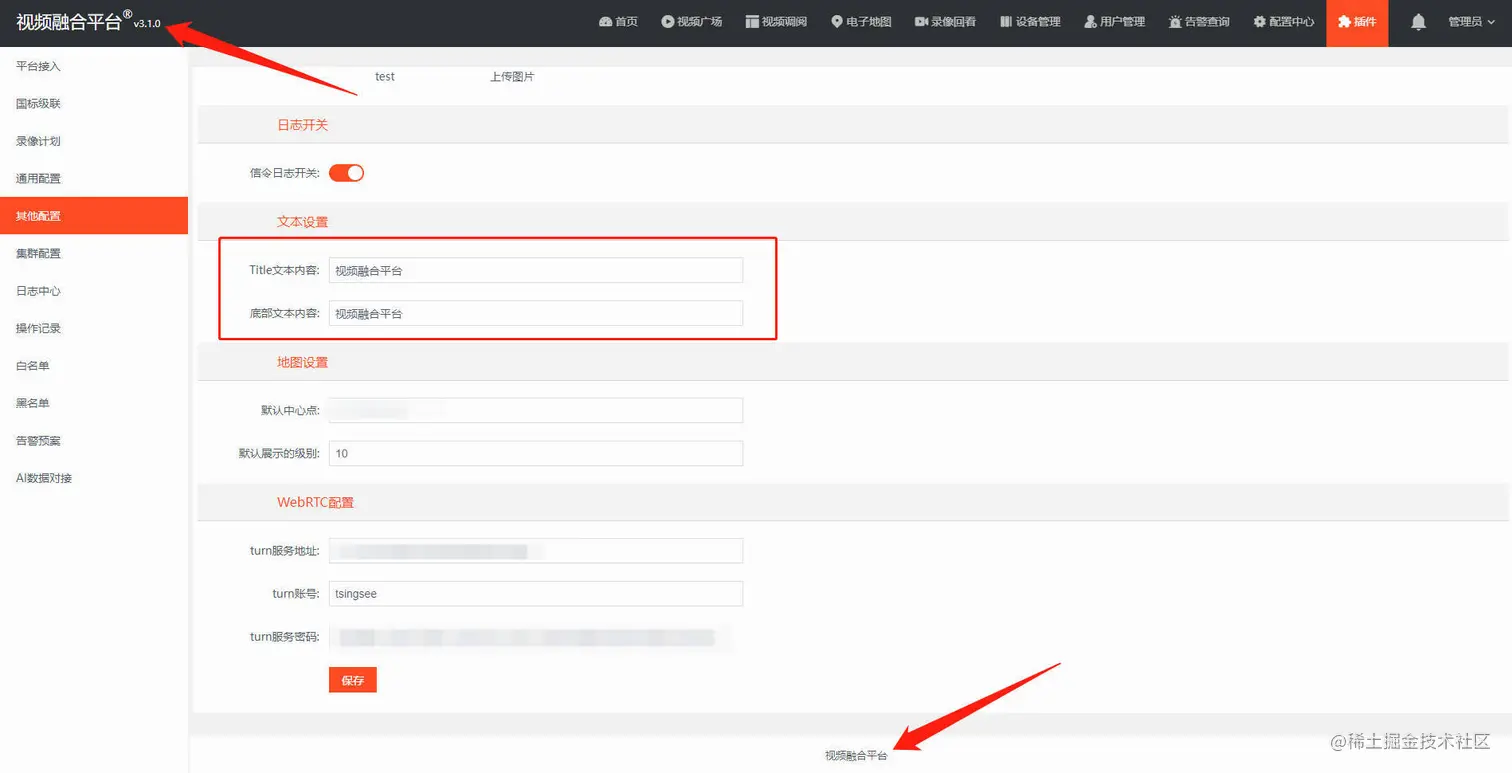Toggle the 信令日志开关 switch
The width and height of the screenshot is (1512, 773).
tap(346, 173)
